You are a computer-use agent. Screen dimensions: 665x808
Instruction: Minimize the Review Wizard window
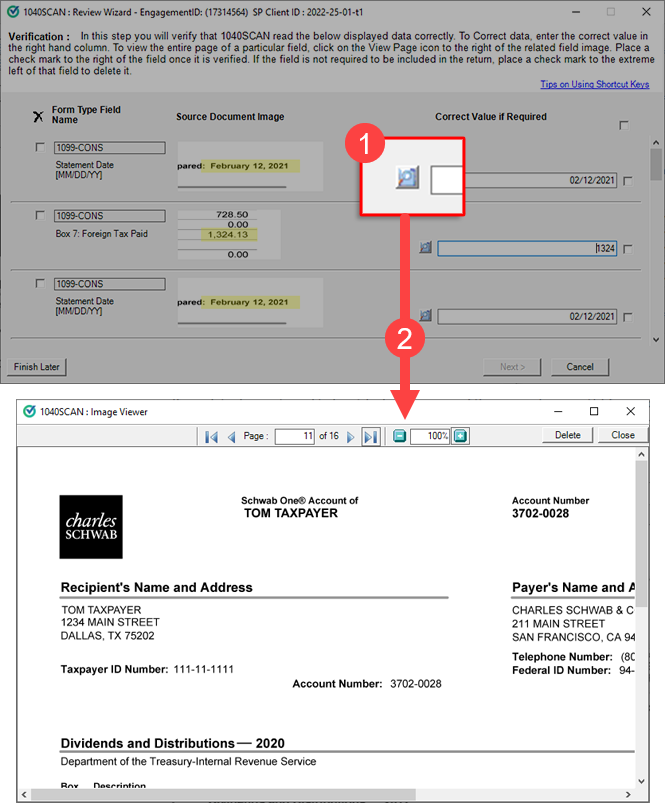point(576,11)
